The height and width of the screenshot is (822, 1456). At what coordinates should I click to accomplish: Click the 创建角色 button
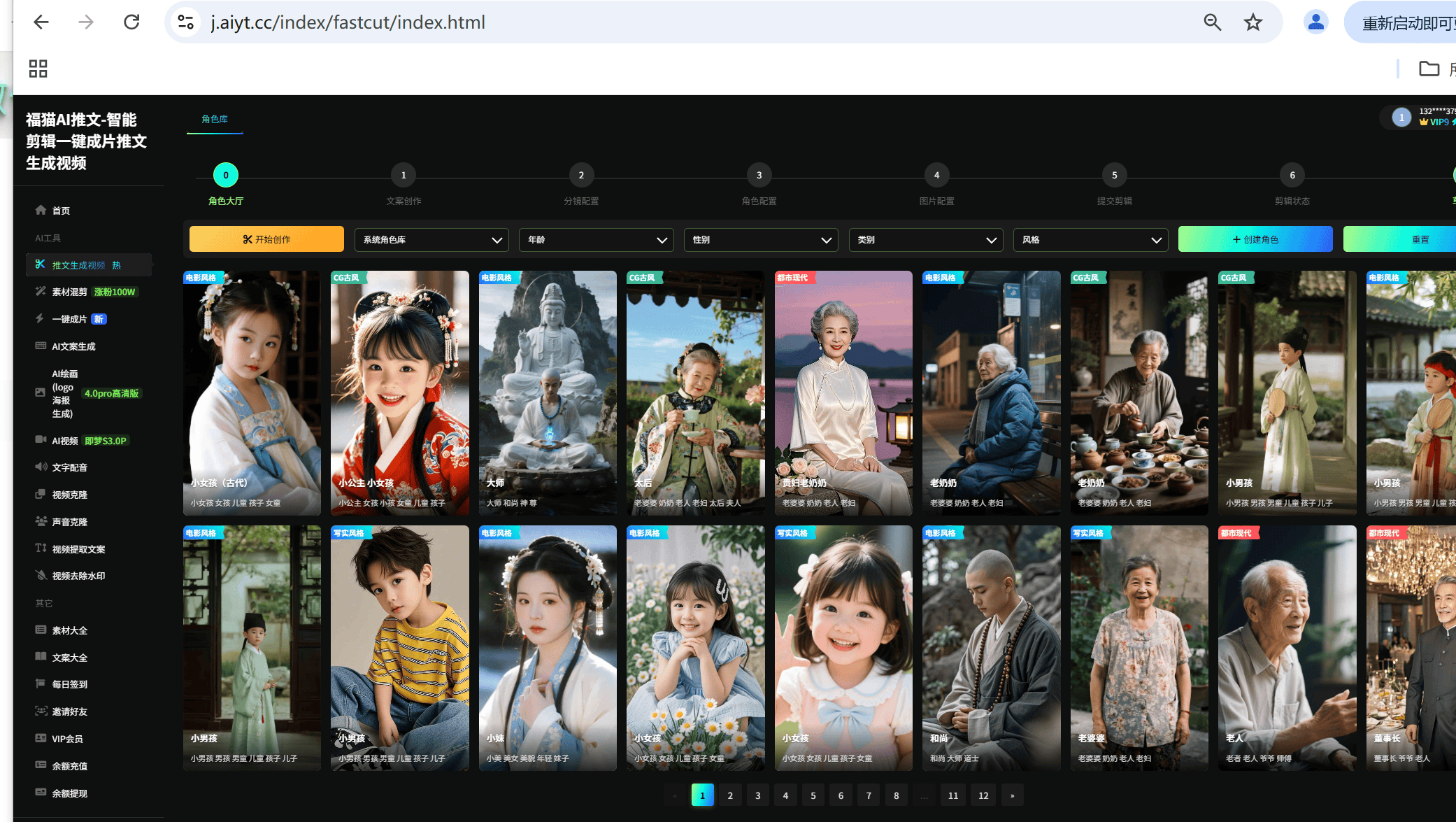coord(1255,239)
